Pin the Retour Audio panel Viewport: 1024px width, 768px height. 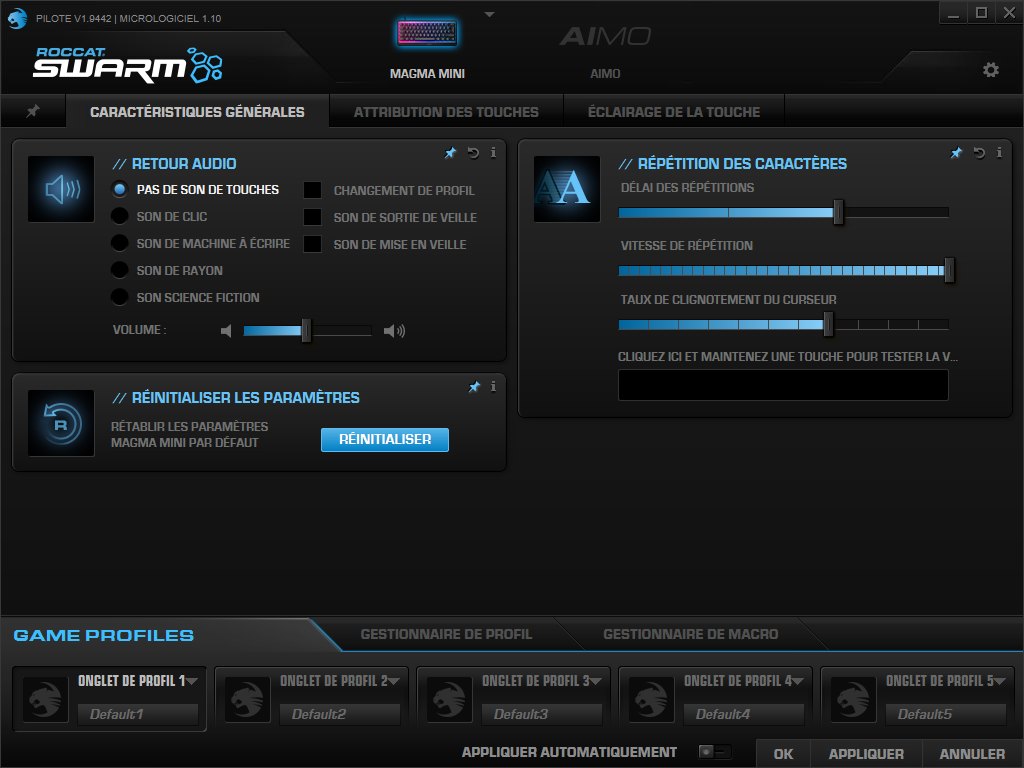click(x=451, y=153)
